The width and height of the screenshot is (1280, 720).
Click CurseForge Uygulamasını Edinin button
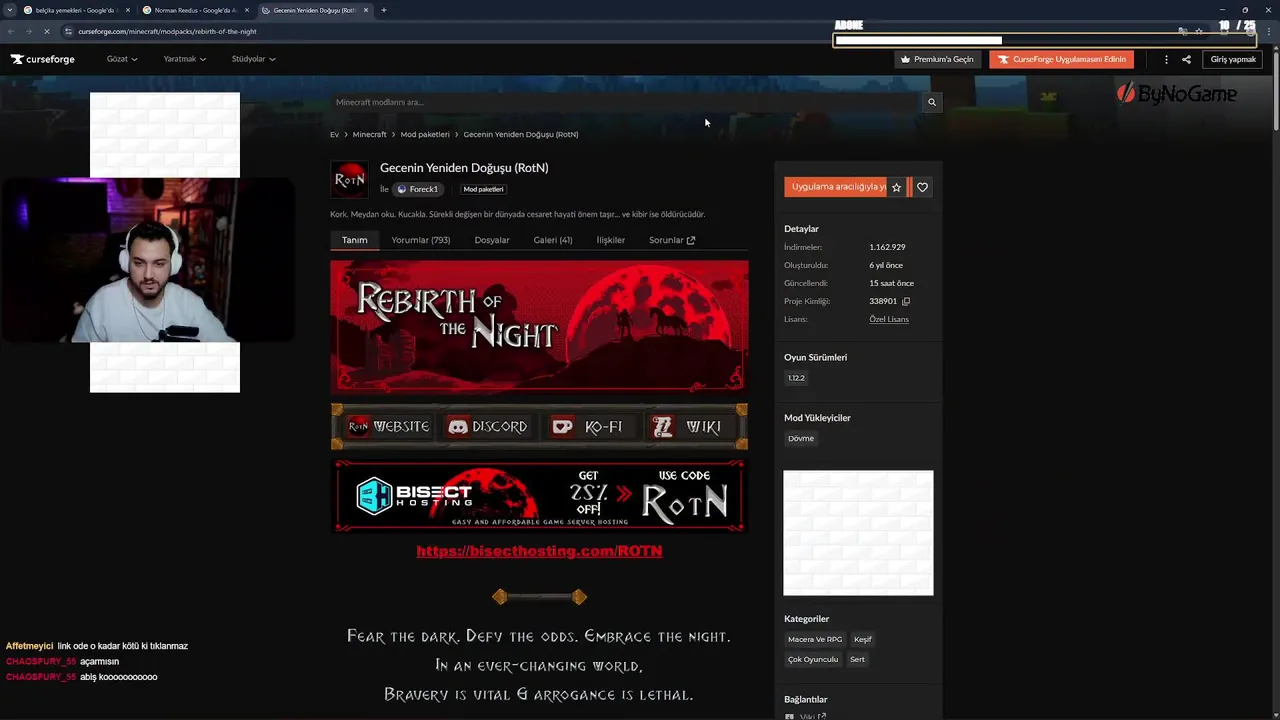[x=1061, y=59]
